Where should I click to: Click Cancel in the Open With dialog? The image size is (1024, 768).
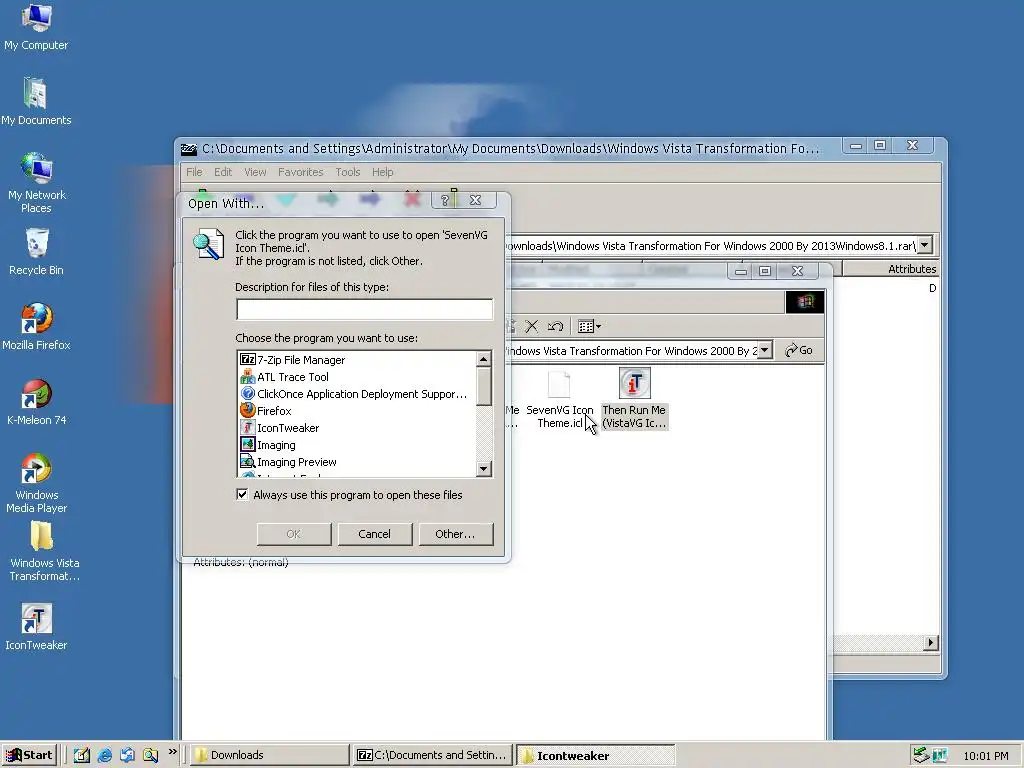[374, 534]
